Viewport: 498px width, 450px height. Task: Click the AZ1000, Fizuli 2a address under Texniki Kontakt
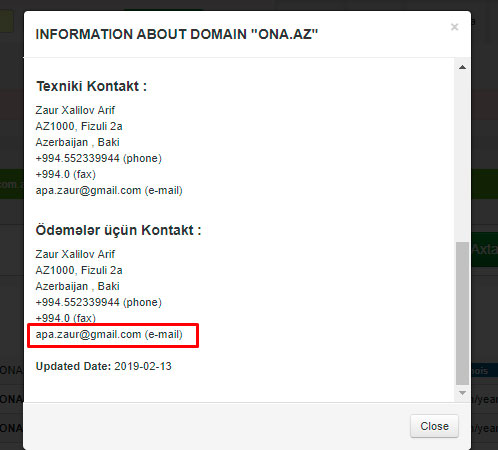[x=79, y=126]
